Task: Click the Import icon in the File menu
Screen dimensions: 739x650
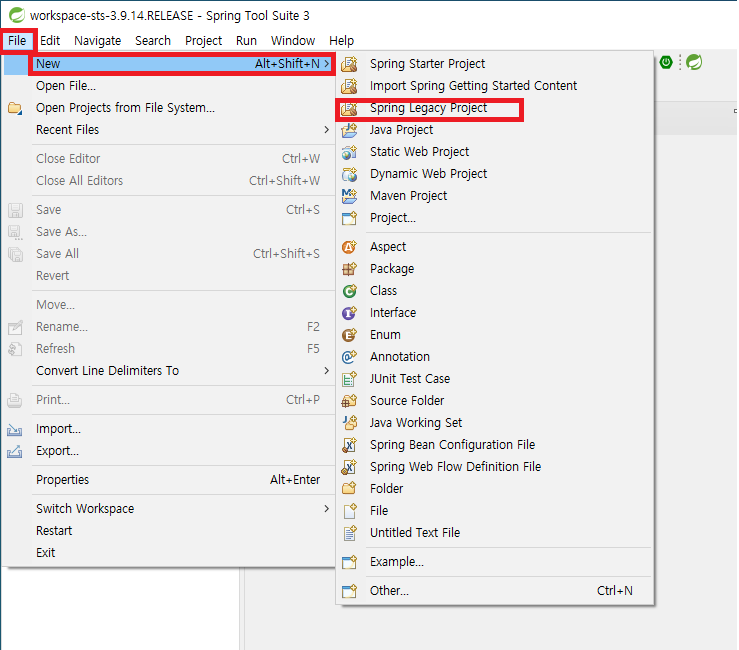Action: coord(15,429)
